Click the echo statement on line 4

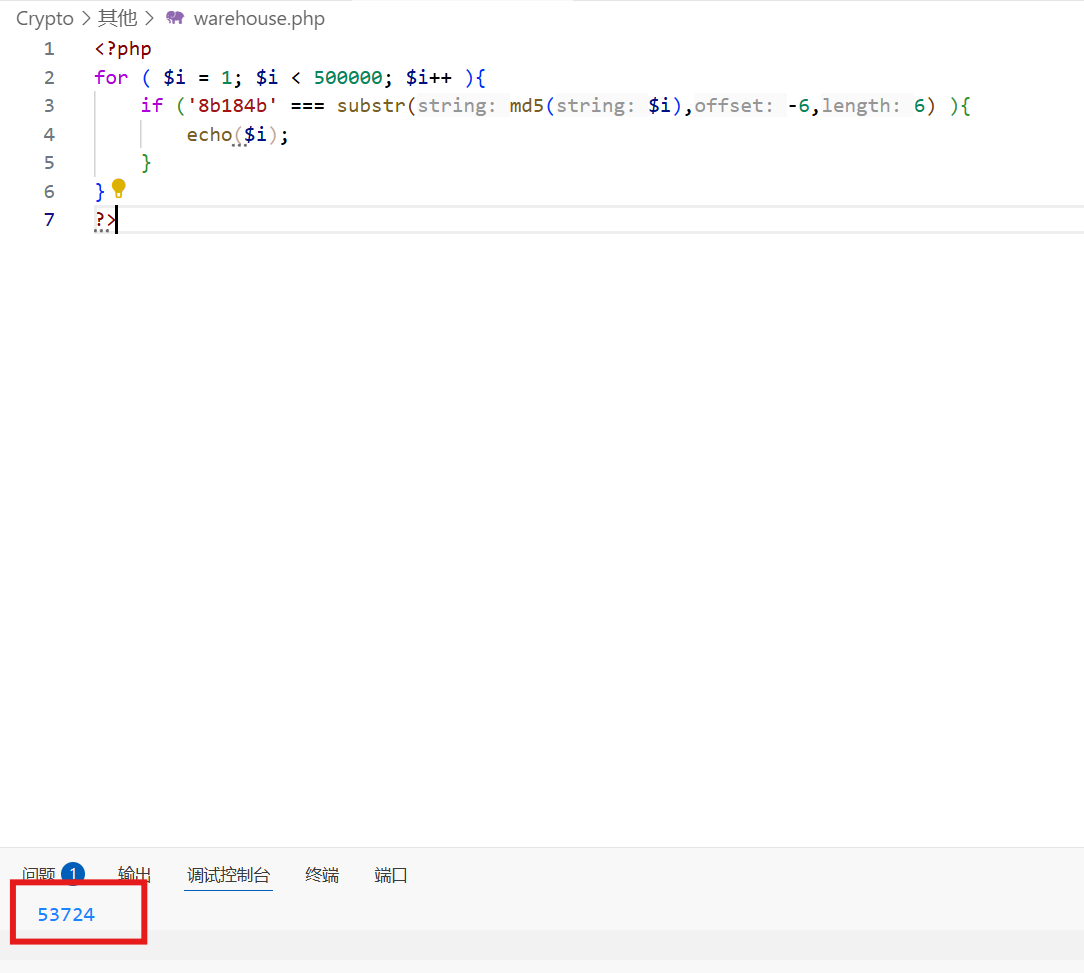[209, 134]
